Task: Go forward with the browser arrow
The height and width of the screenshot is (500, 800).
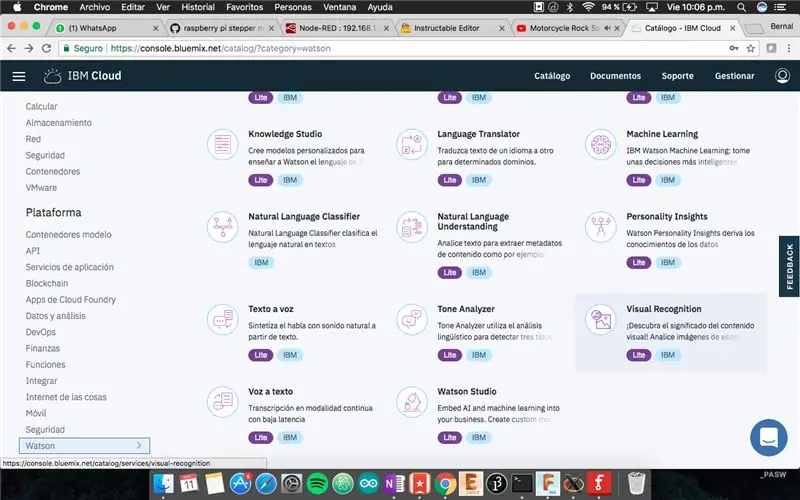Action: pos(29,48)
